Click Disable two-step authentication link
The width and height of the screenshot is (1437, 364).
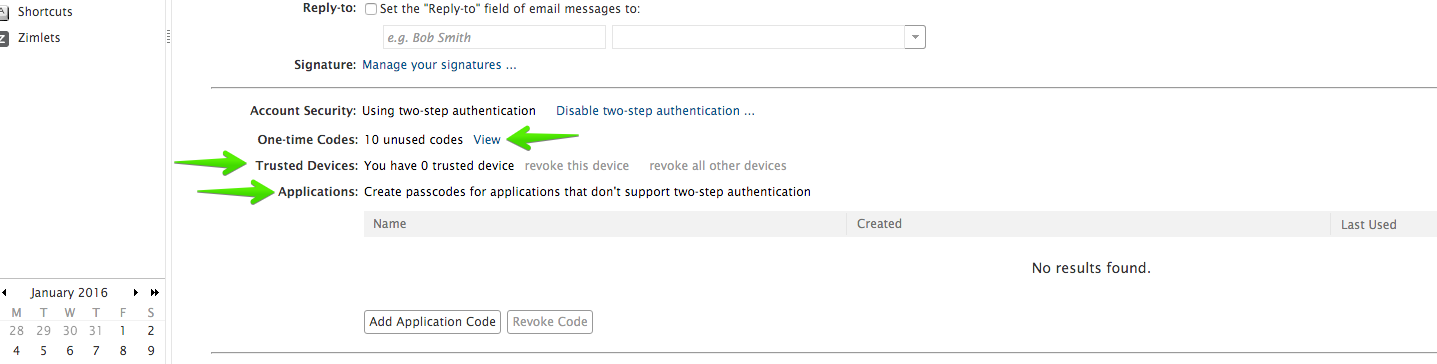pos(655,111)
